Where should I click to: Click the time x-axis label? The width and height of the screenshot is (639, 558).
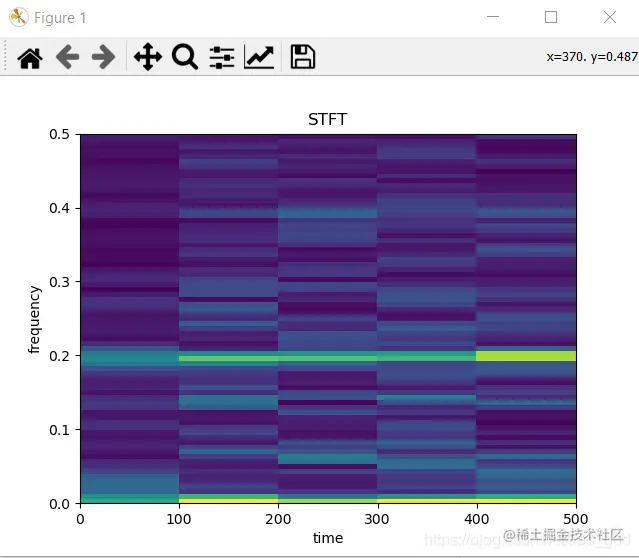(x=328, y=538)
